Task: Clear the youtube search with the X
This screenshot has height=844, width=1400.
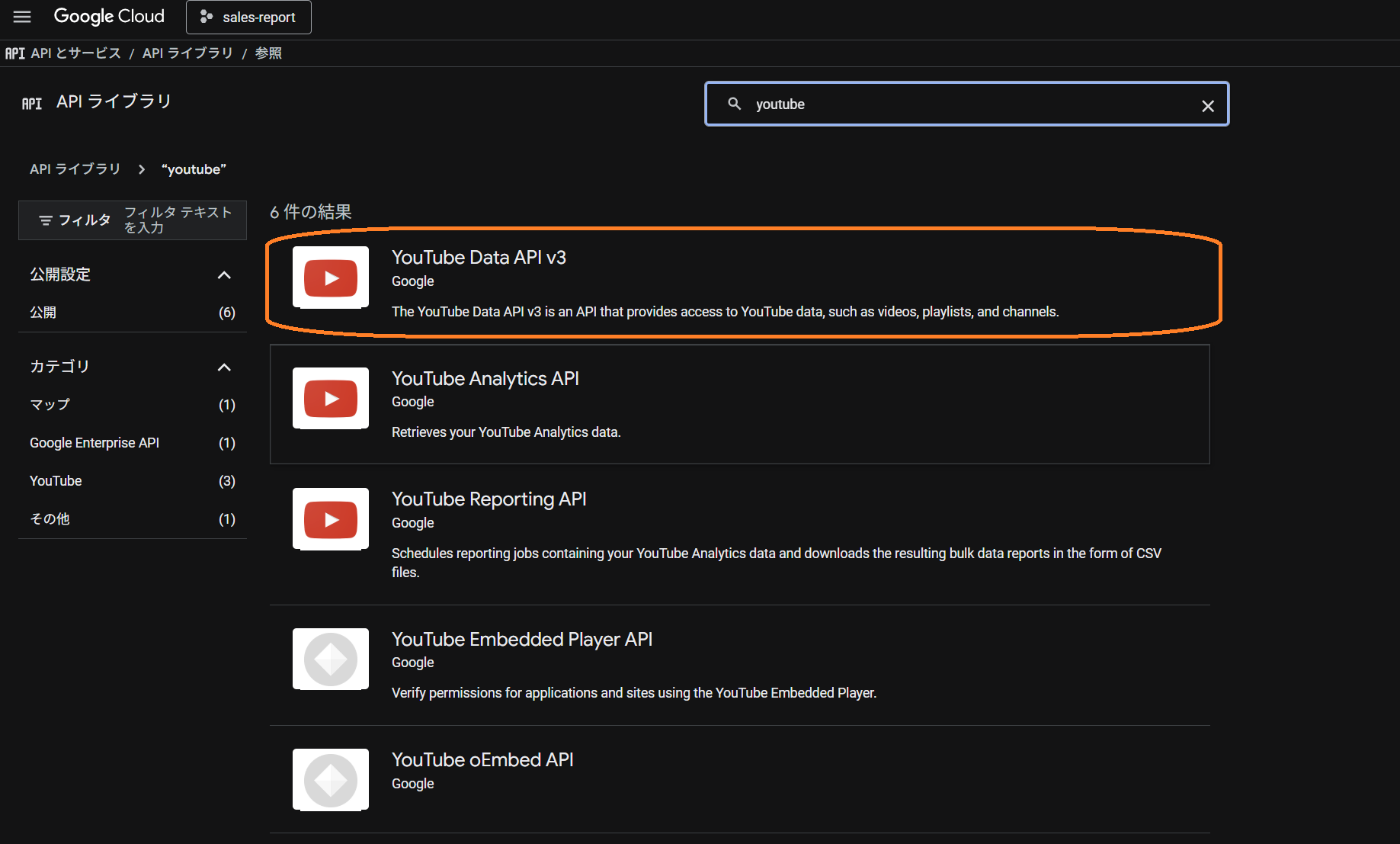Action: tap(1208, 105)
